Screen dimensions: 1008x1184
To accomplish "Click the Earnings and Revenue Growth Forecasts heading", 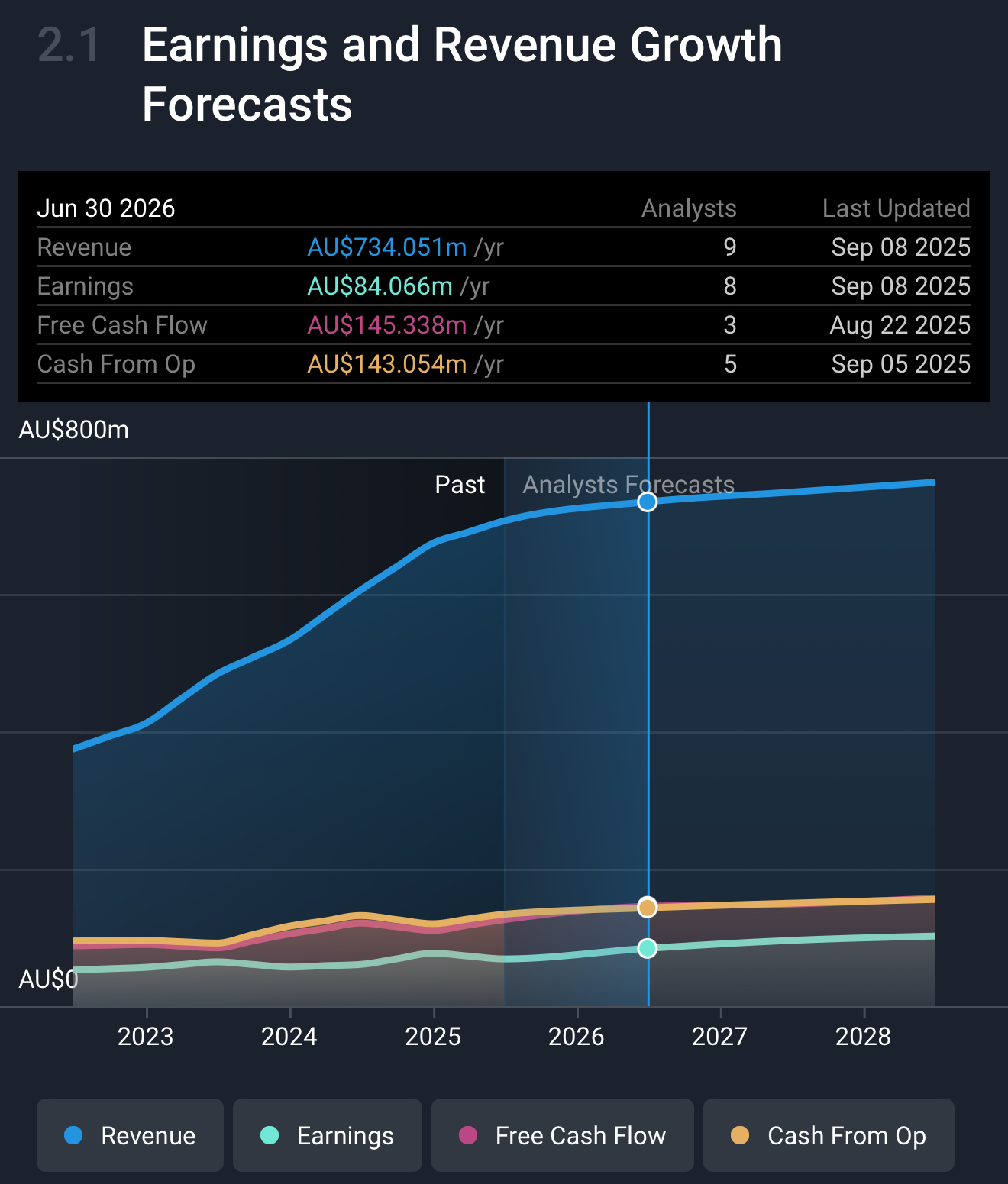I will click(x=462, y=74).
